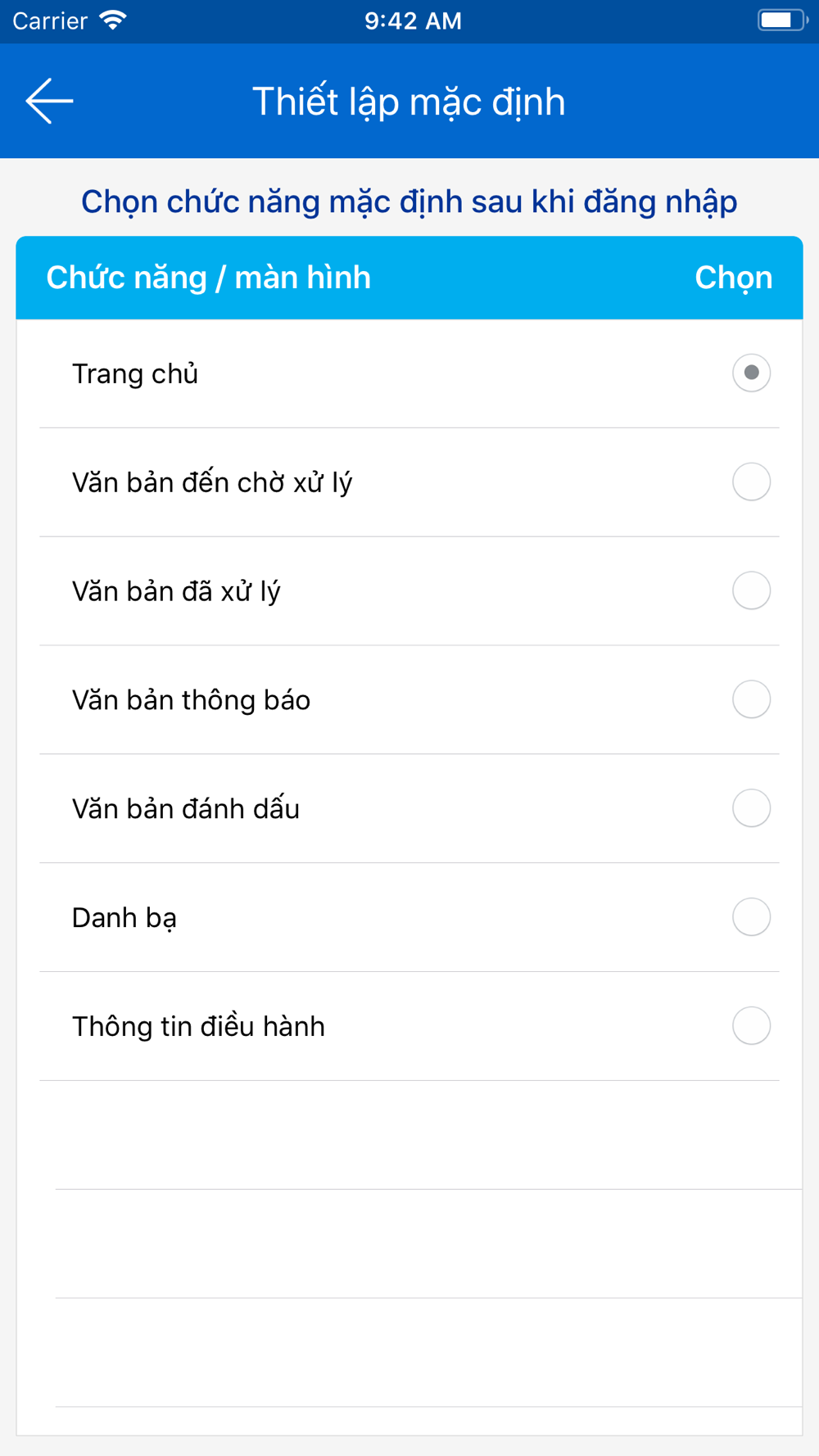The image size is (819, 1456).
Task: Pick the Văn bản đánh dấu radio button
Action: point(751,808)
